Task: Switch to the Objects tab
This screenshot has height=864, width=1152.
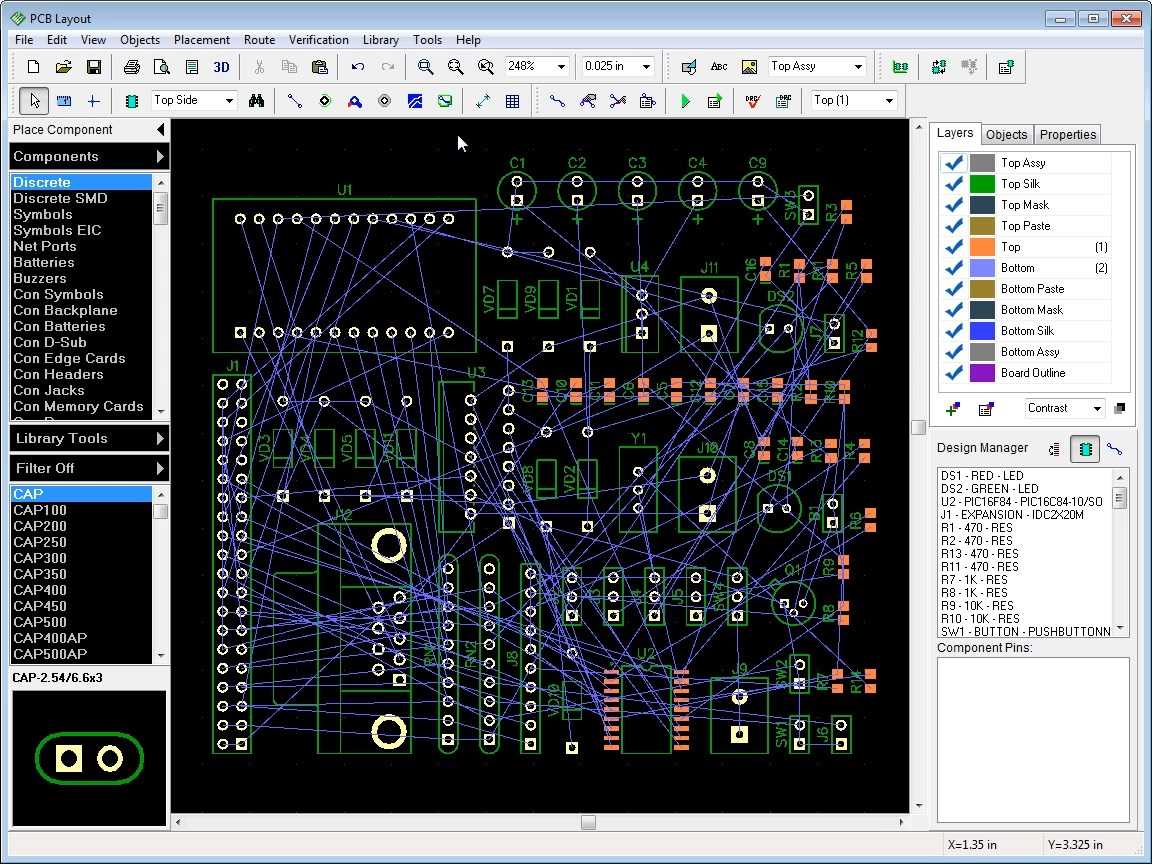Action: pyautogui.click(x=1007, y=134)
